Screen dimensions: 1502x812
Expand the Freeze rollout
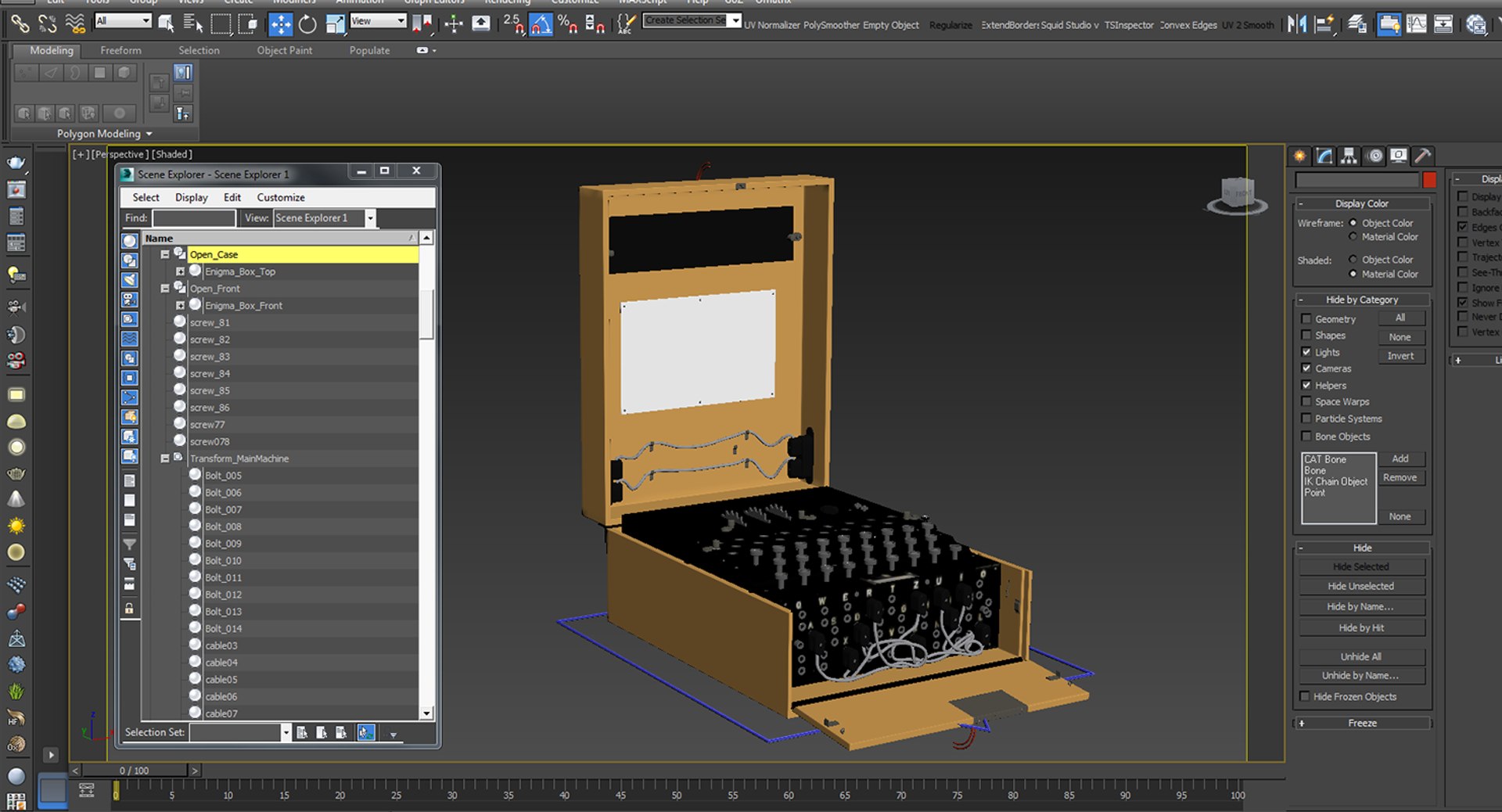click(x=1362, y=723)
